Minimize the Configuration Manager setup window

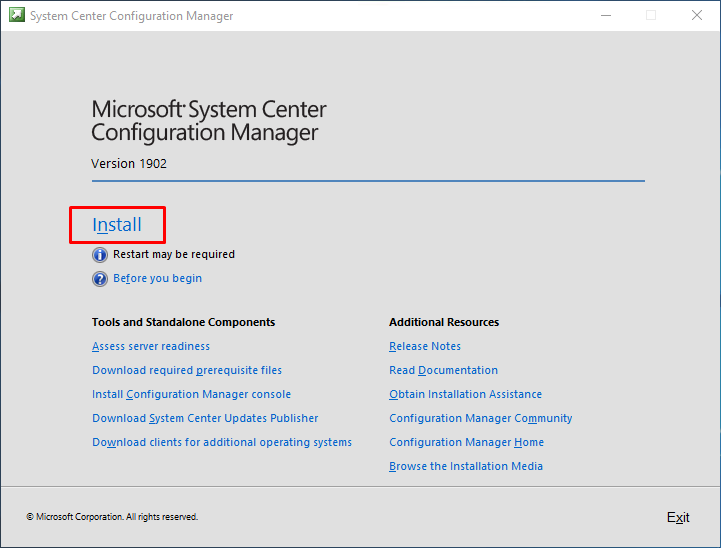point(606,15)
